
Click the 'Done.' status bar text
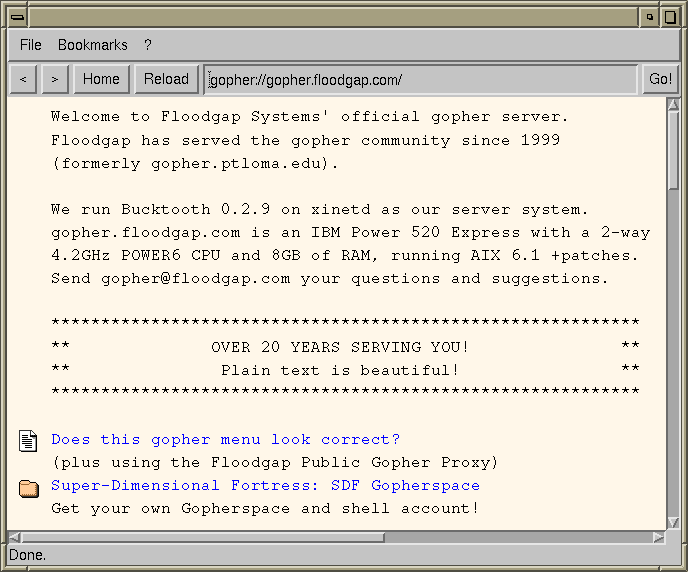coord(27,555)
